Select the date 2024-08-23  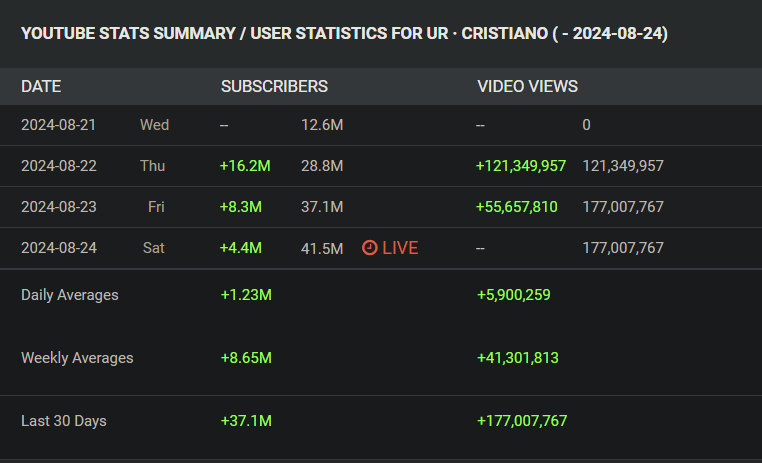point(58,207)
